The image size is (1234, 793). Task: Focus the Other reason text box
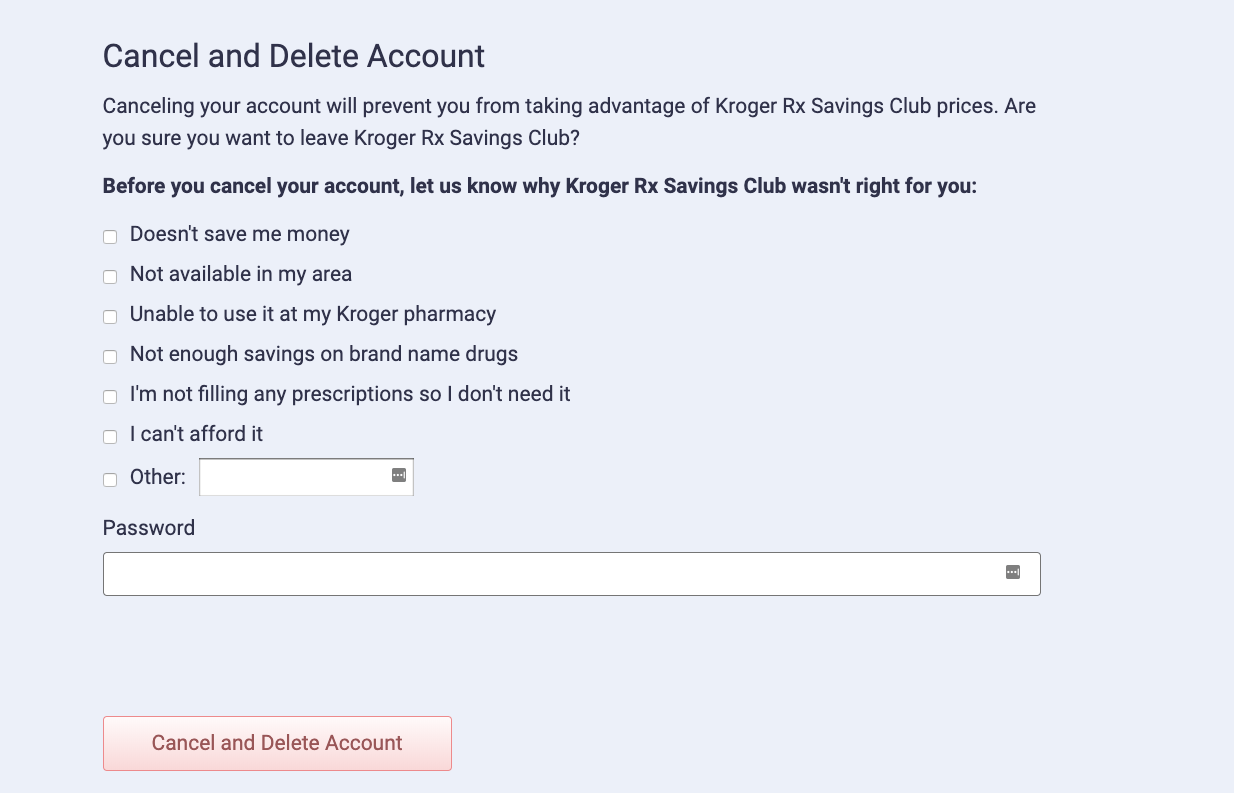click(x=290, y=476)
